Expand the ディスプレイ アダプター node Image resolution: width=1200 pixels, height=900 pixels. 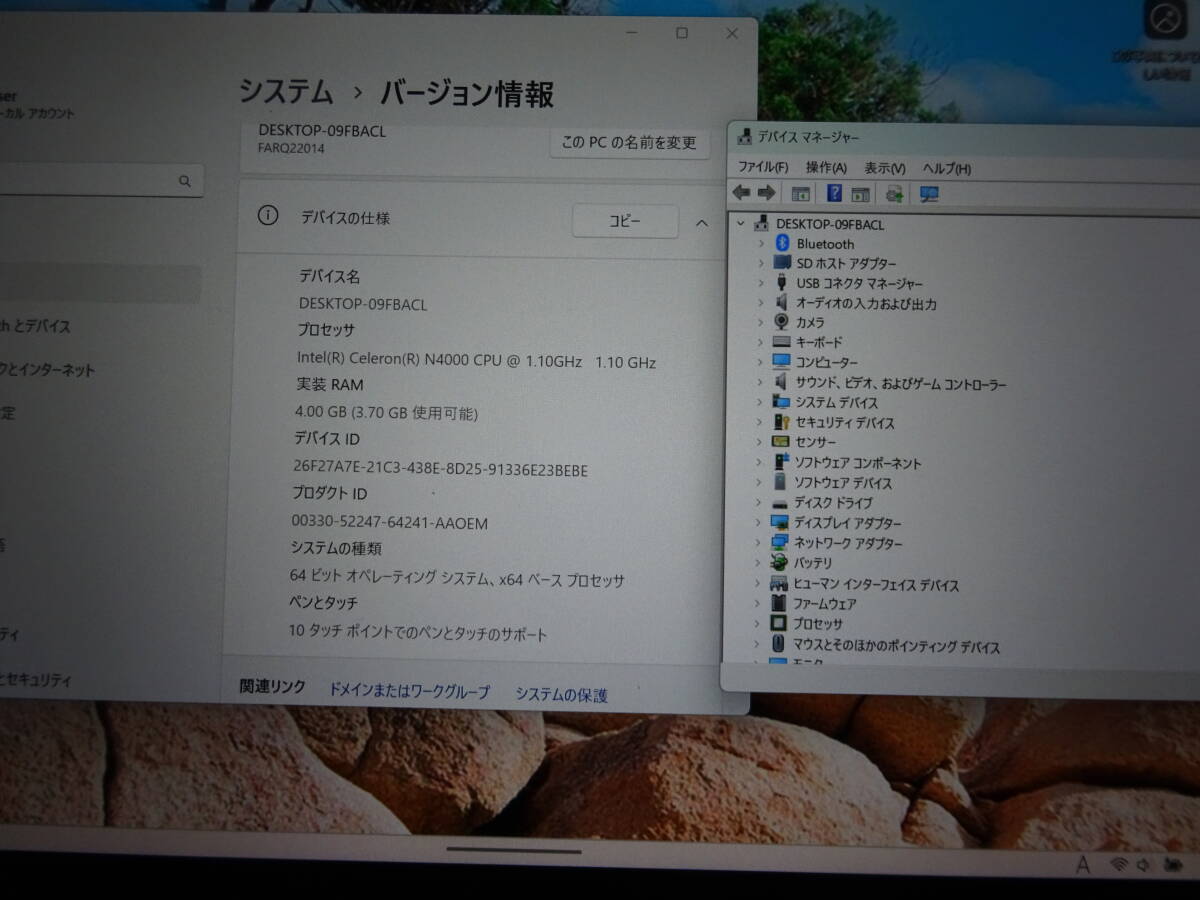point(758,523)
